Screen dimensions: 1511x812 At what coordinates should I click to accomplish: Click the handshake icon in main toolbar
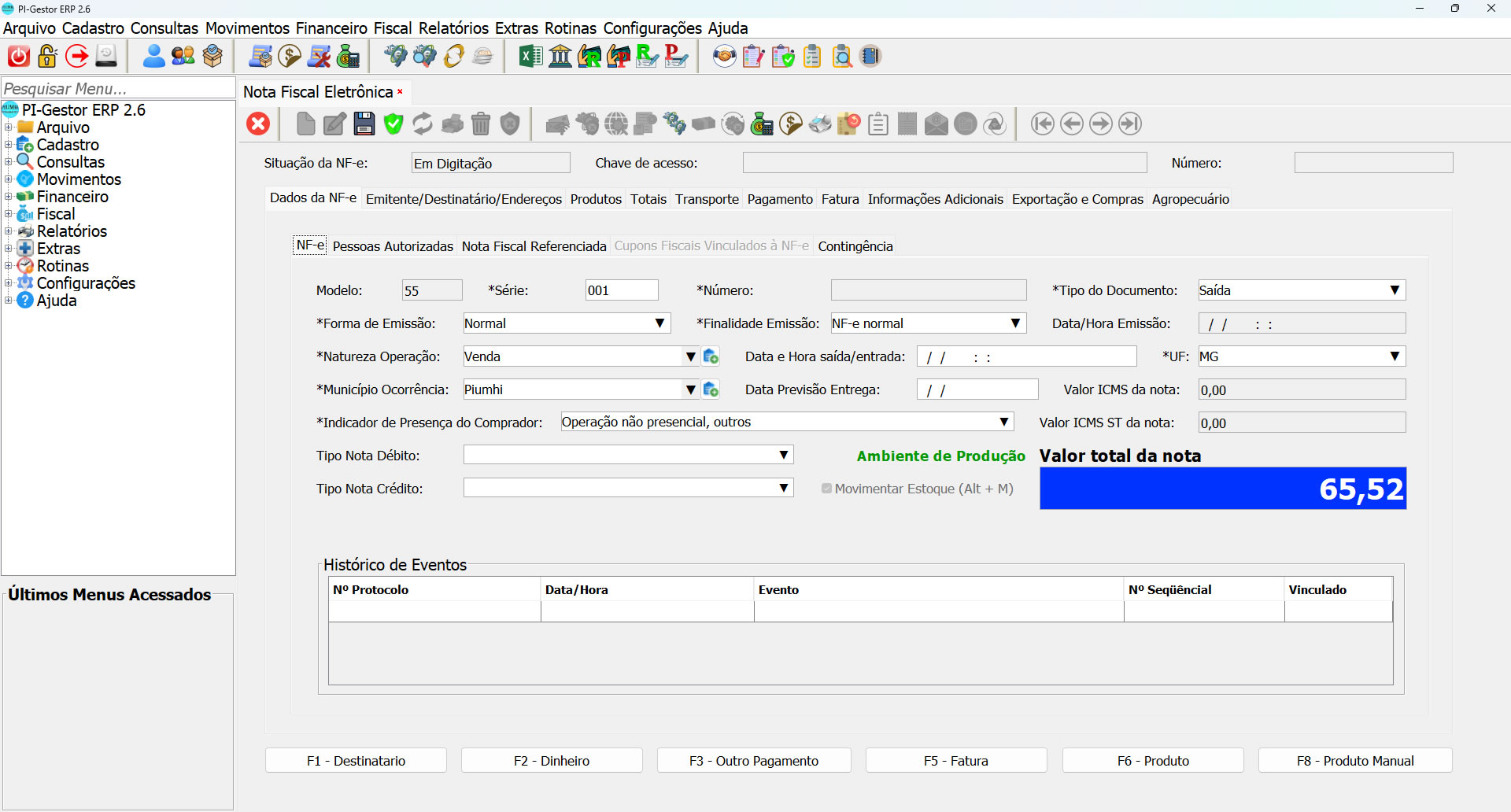tap(724, 57)
